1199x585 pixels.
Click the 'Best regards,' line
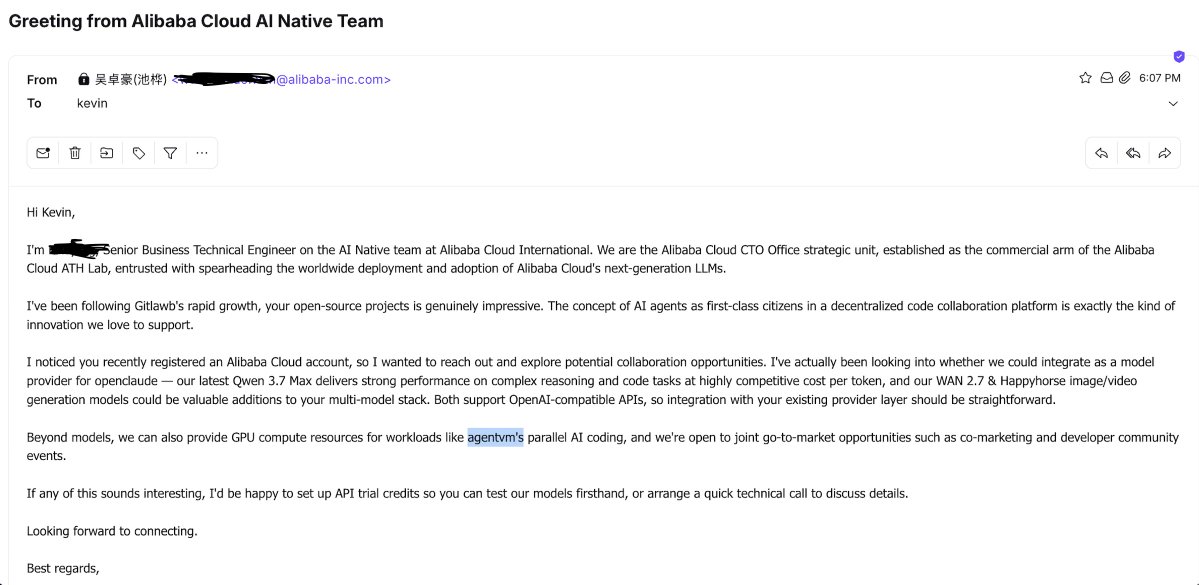pos(63,568)
